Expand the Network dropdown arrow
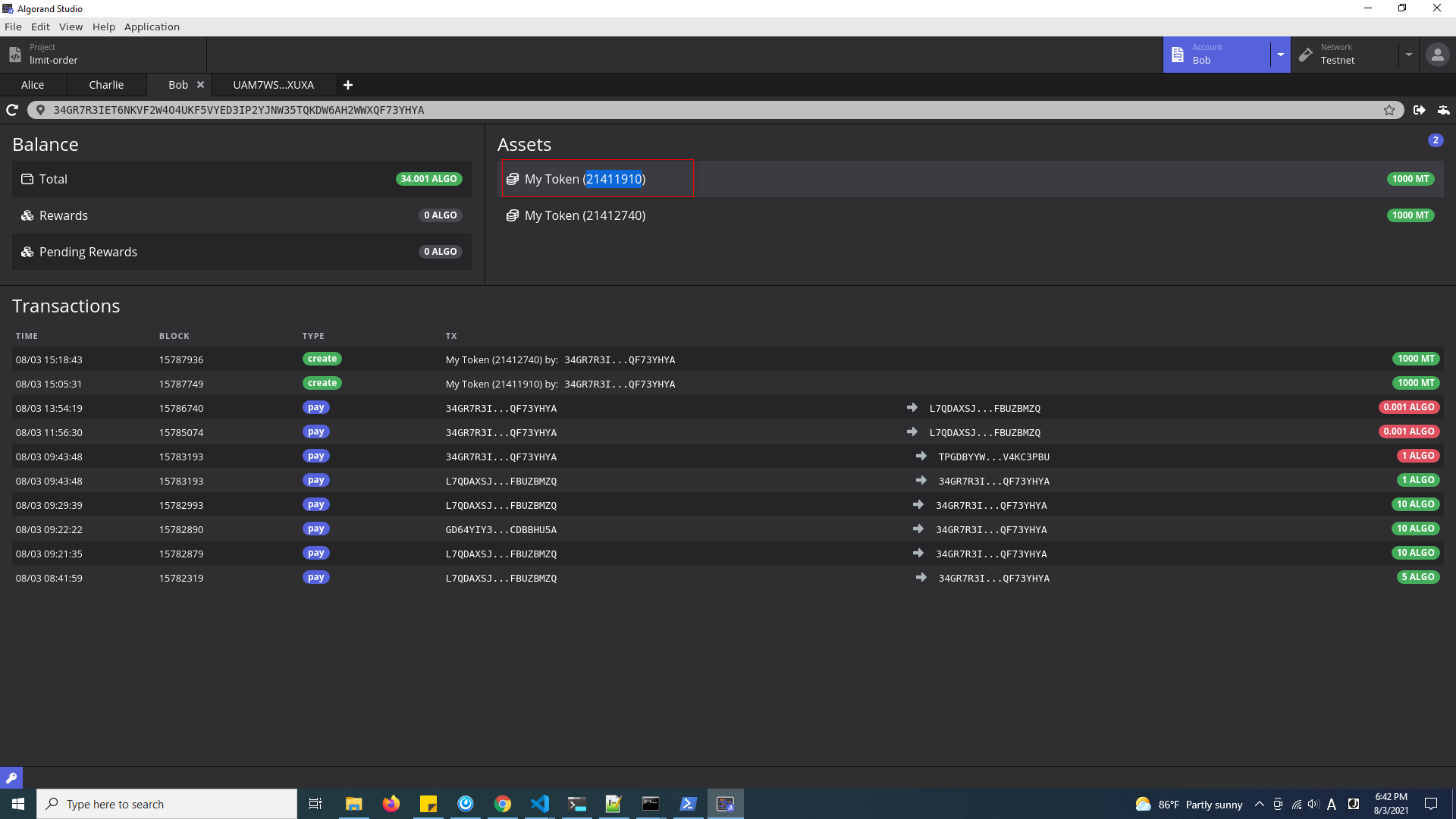1456x819 pixels. [x=1409, y=55]
